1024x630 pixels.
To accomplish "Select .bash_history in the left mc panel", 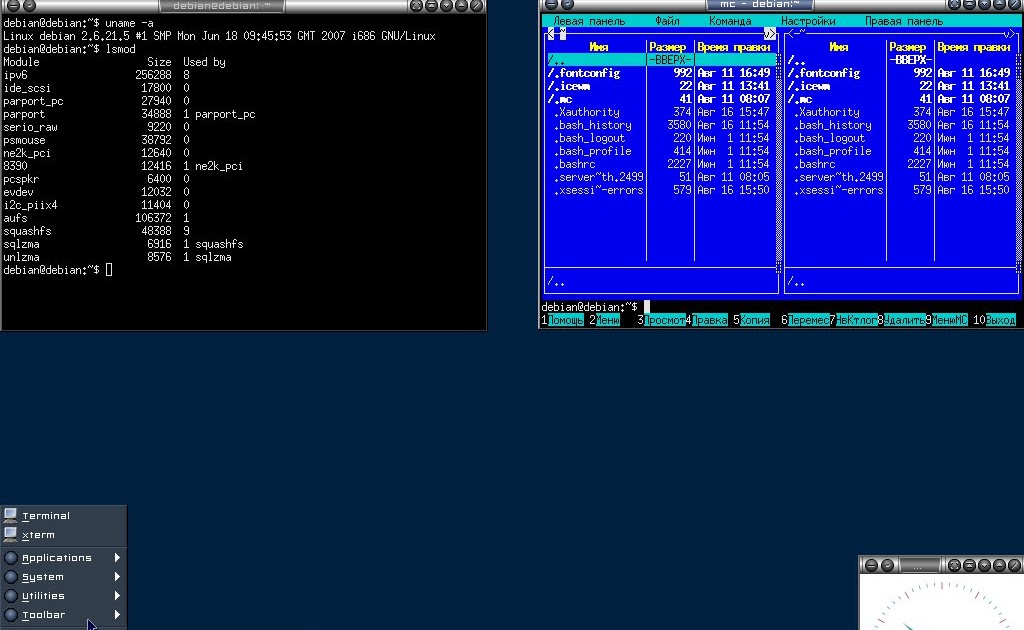I will (x=661, y=125).
